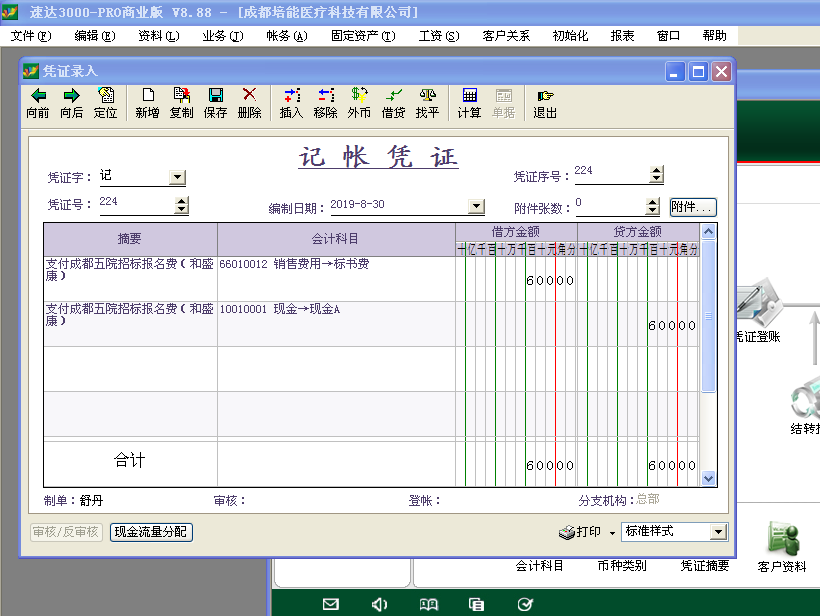Exit voucher entry with 退出

(545, 103)
